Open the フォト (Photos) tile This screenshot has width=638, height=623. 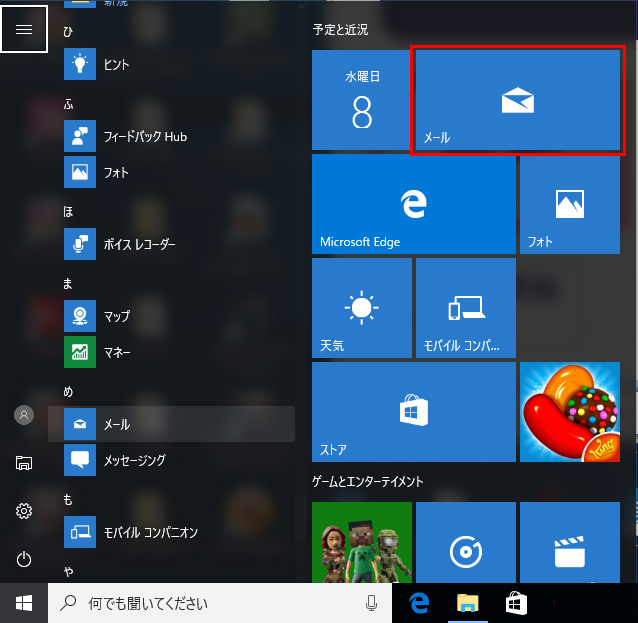pos(570,204)
